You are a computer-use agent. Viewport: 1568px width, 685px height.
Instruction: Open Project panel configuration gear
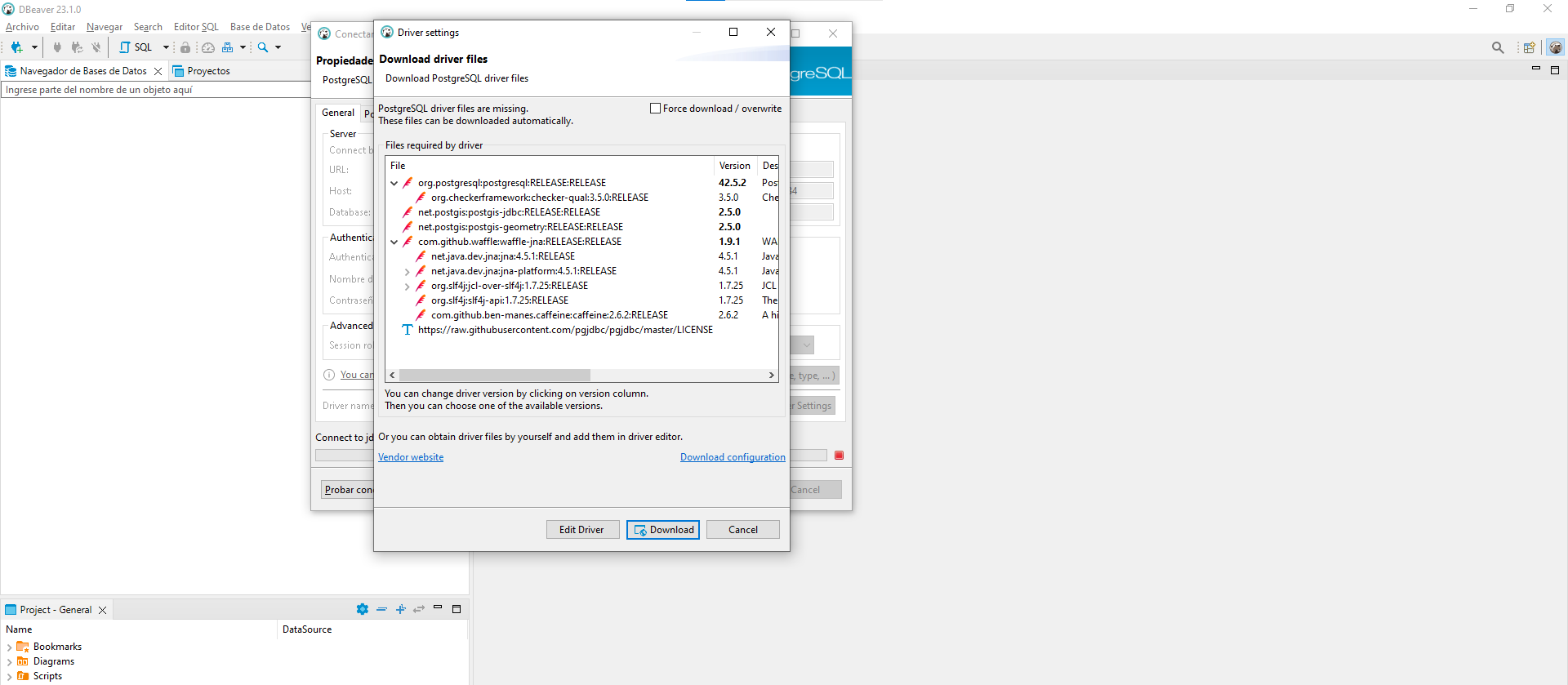click(x=363, y=609)
